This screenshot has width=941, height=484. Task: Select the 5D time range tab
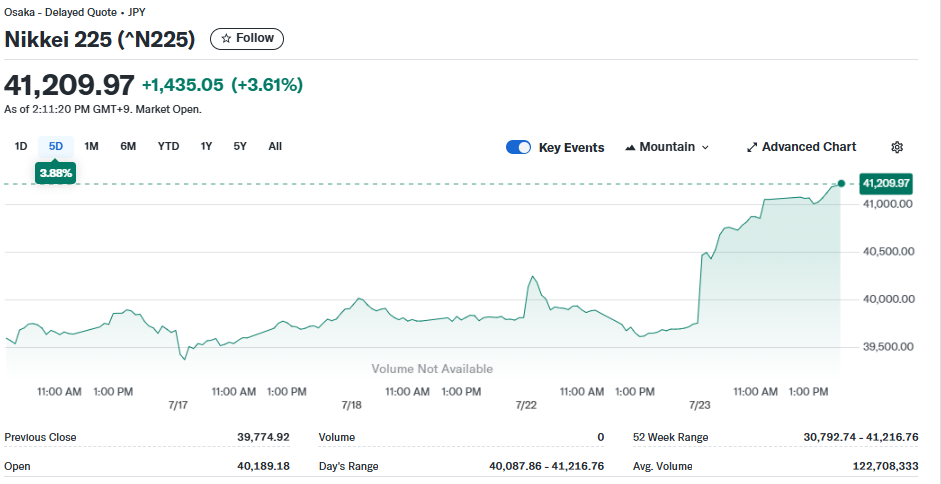coord(56,146)
